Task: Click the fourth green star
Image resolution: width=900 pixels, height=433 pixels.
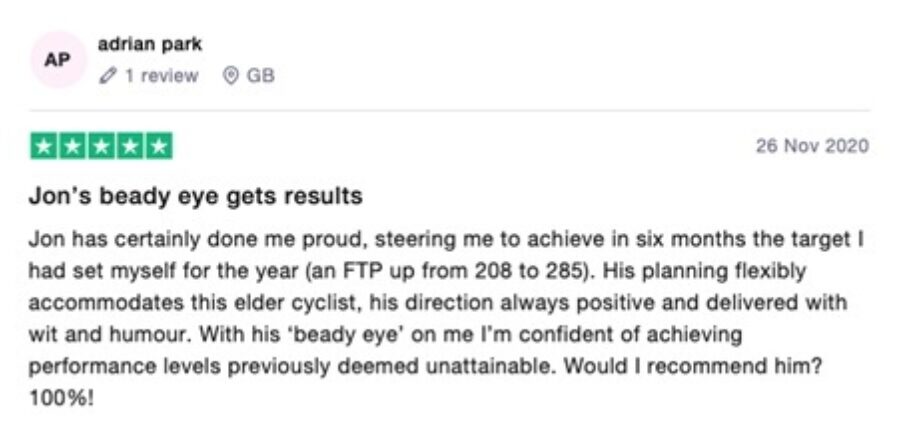Action: click(130, 146)
